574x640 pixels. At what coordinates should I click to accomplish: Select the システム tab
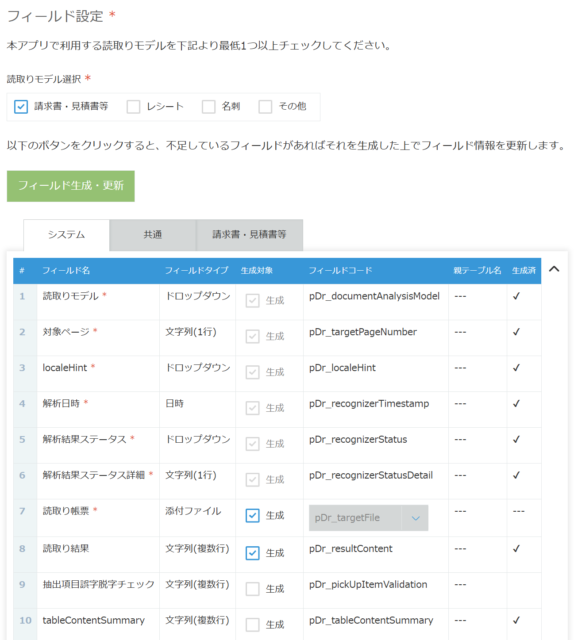(x=67, y=235)
